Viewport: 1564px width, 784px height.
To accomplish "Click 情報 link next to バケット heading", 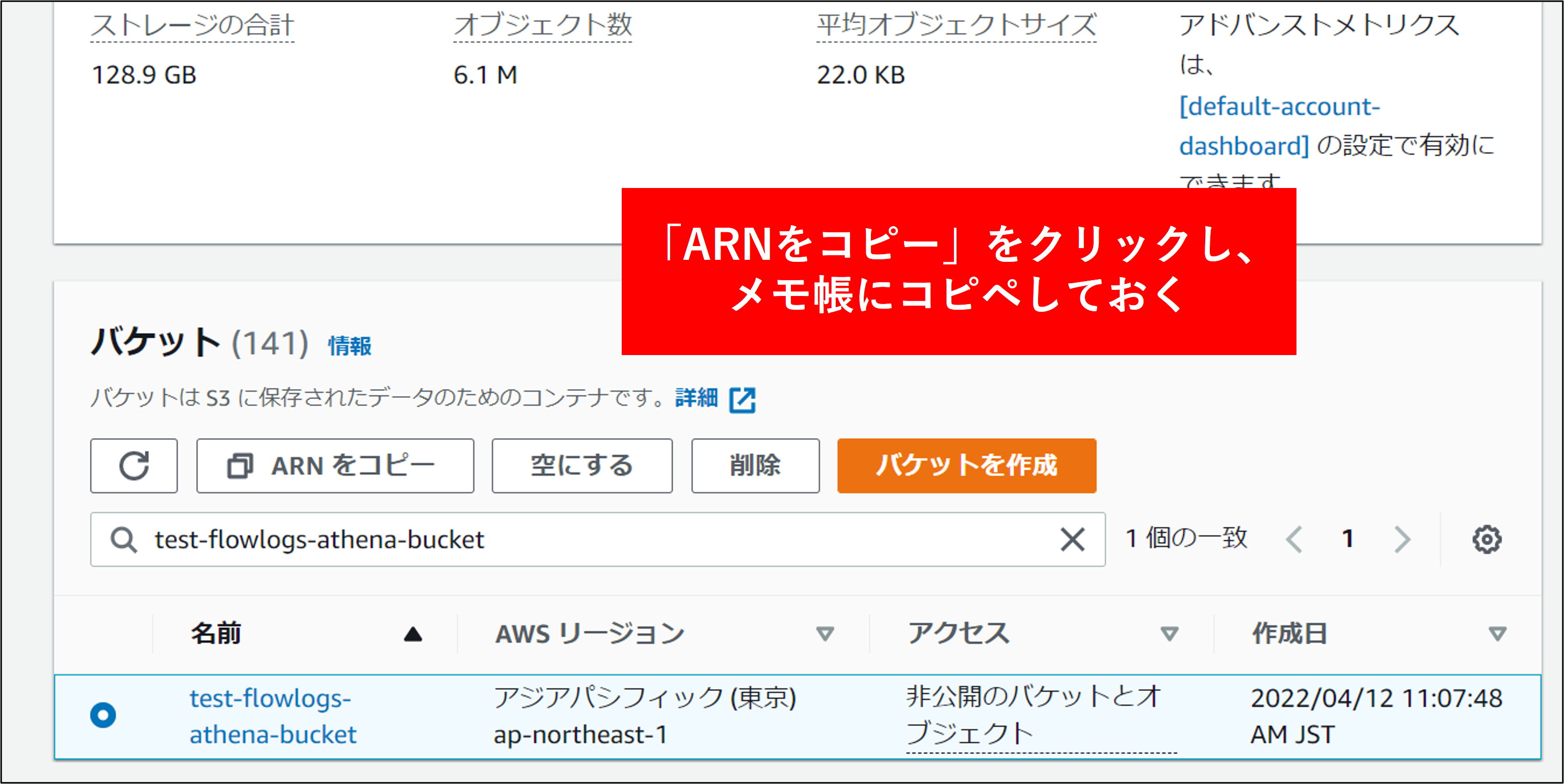I will [x=350, y=346].
